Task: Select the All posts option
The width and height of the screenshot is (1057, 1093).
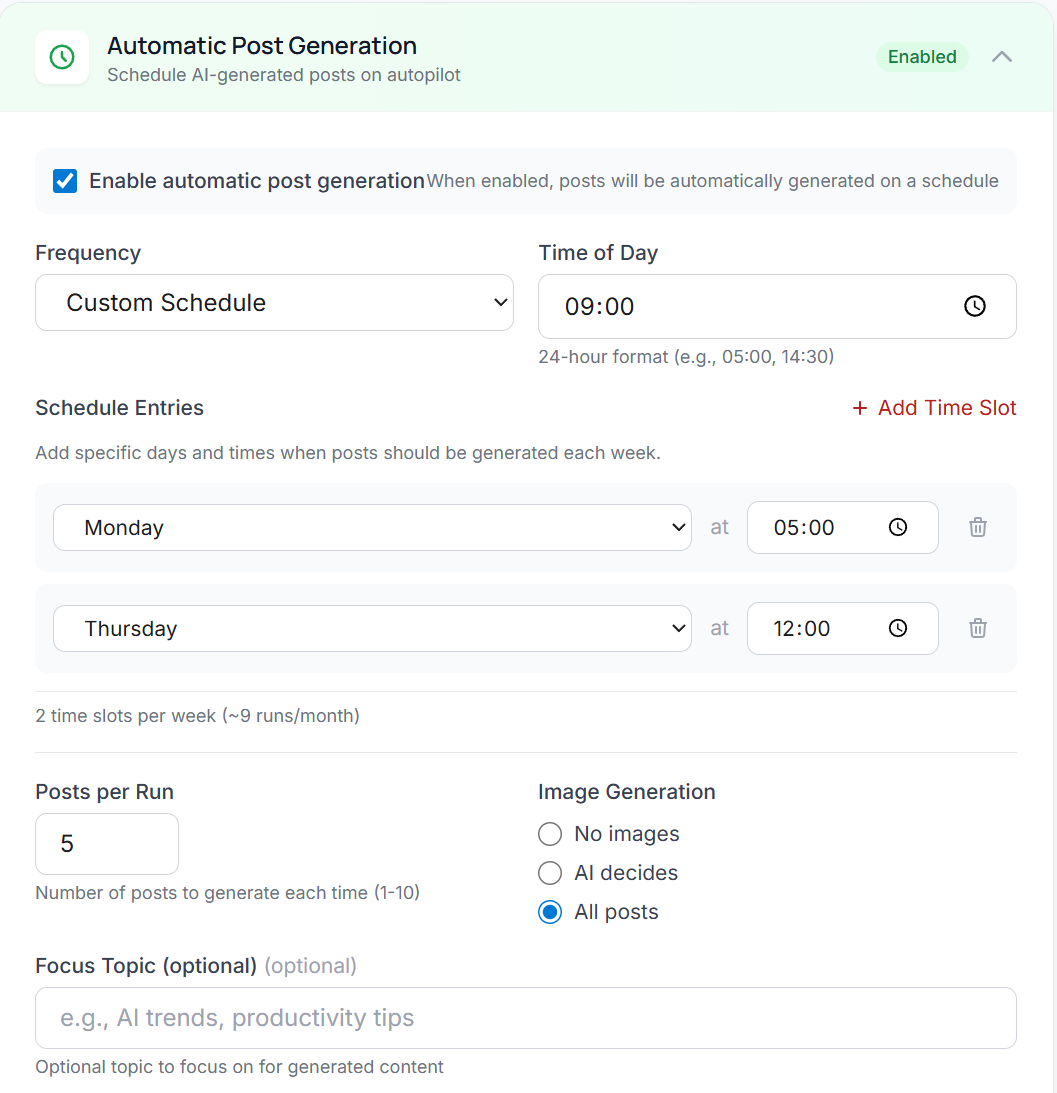Action: point(549,912)
